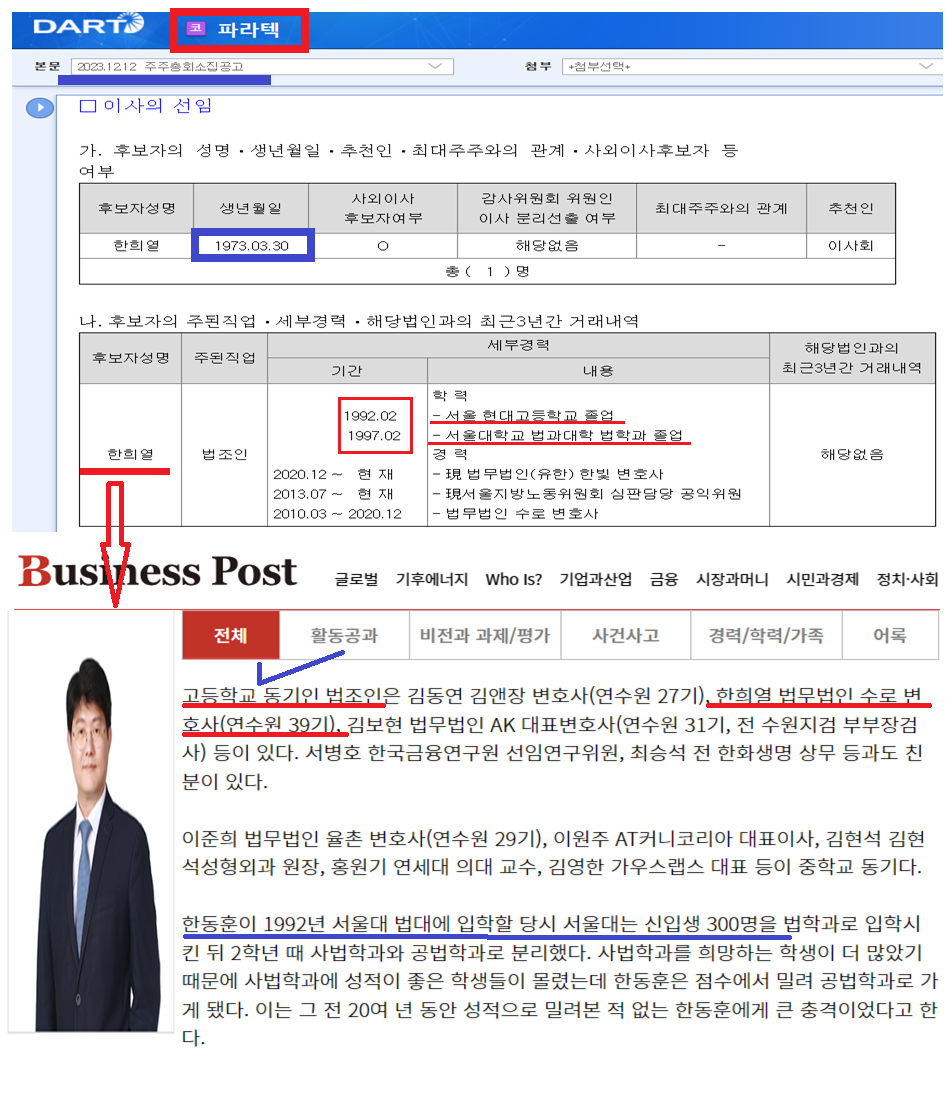Open the 글로벌 menu
The width and height of the screenshot is (946, 1101).
(356, 579)
